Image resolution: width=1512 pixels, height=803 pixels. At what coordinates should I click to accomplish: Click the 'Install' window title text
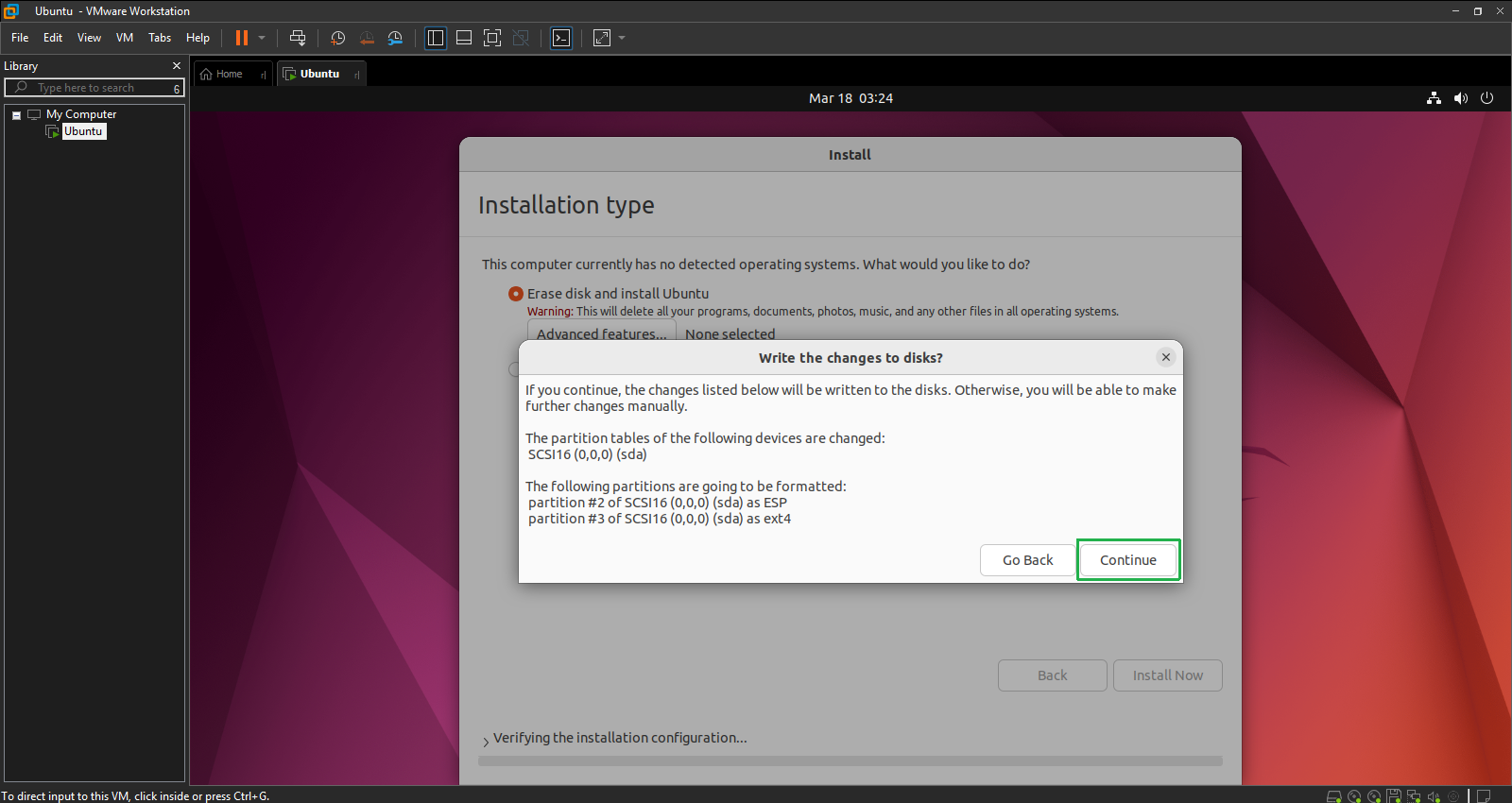(850, 155)
